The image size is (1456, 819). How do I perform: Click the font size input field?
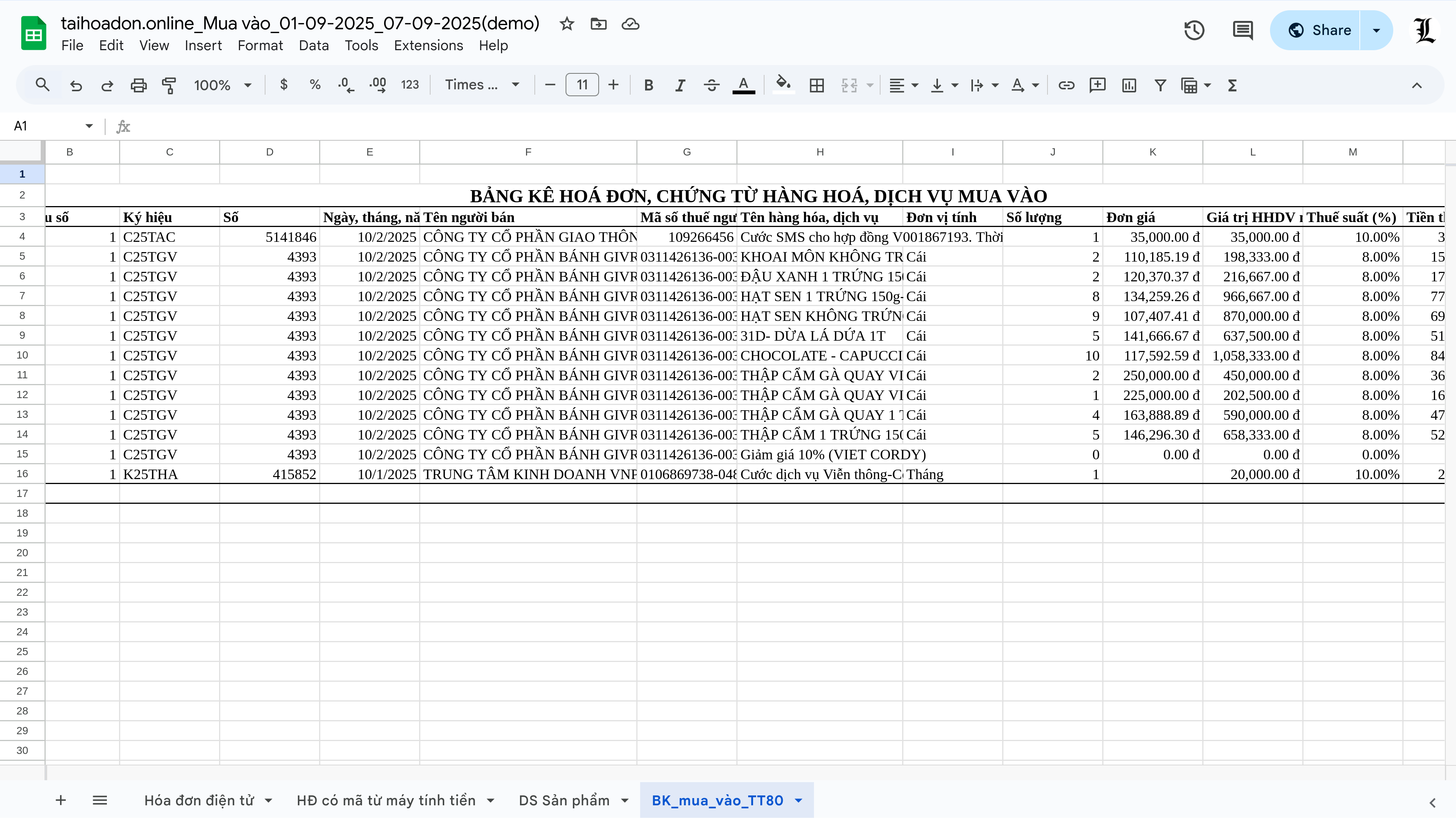coord(582,85)
